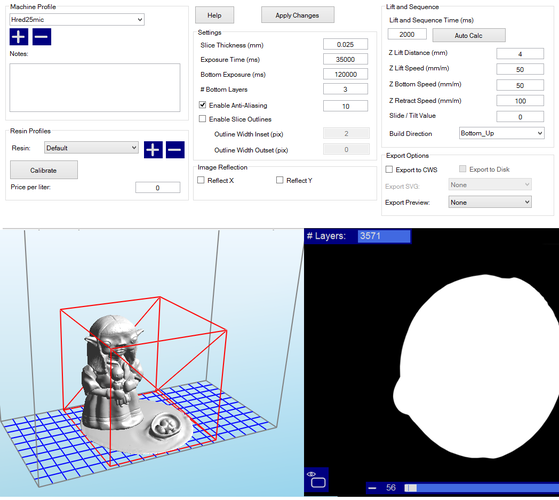The image size is (559, 500).
Task: Add a new machine profile with plus icon
Action: click(19, 37)
